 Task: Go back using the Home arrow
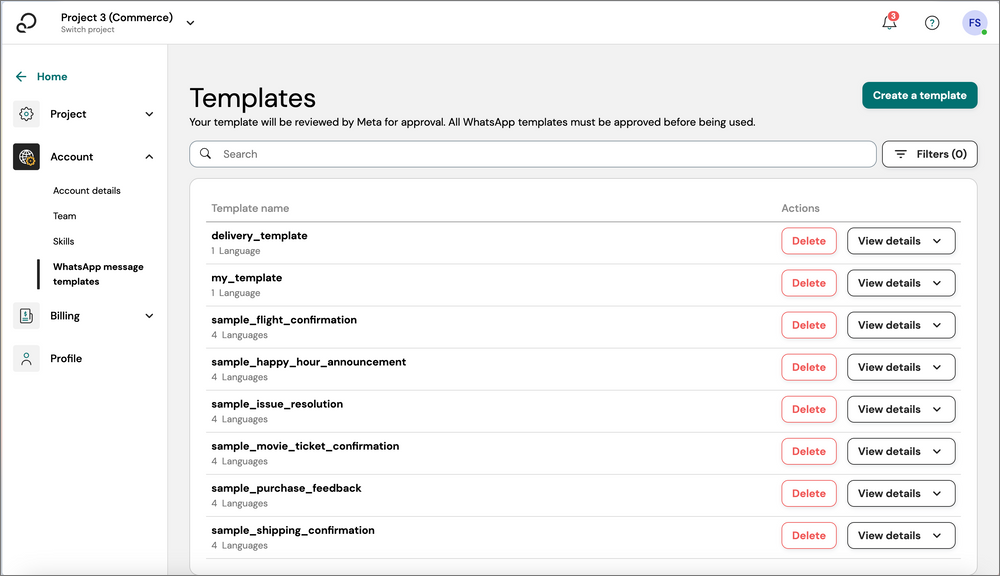22,77
